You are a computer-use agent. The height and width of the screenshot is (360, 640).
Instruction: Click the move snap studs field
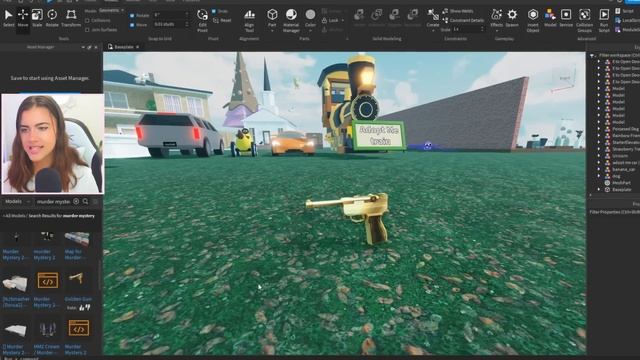point(171,24)
